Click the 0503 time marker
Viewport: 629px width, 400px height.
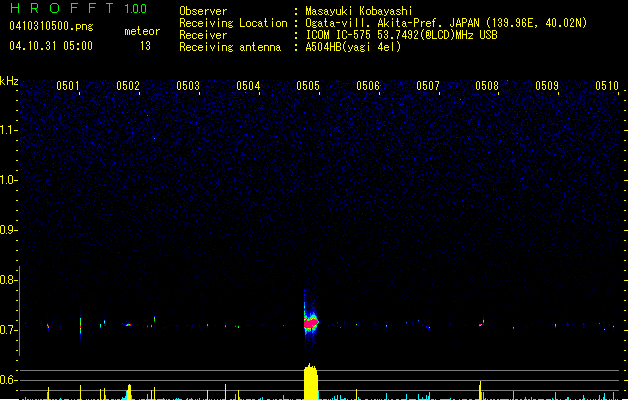(188, 86)
